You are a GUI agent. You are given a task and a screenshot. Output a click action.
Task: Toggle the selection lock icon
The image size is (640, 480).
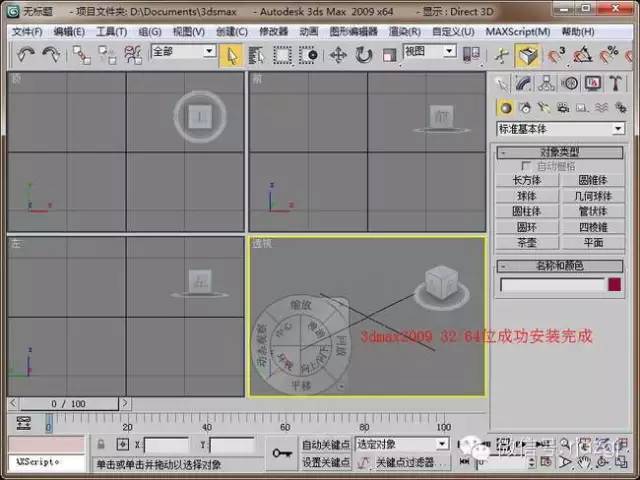click(101, 443)
